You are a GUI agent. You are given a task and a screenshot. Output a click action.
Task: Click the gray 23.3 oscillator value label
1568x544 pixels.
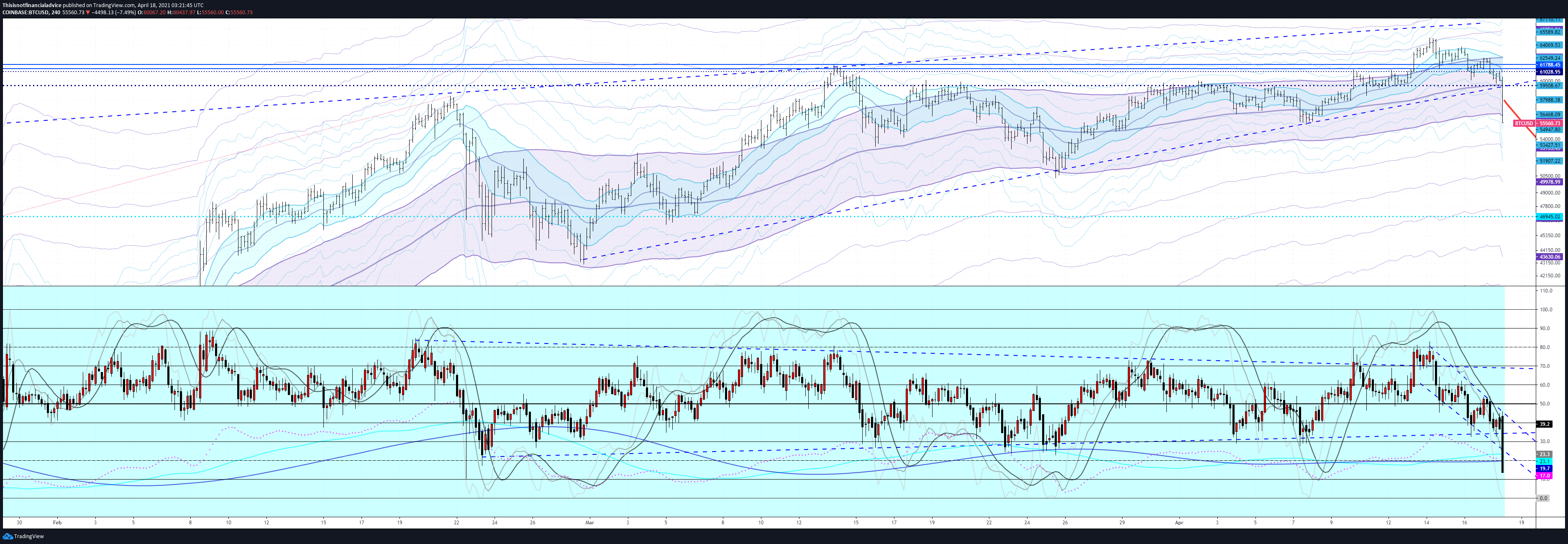coord(1544,454)
